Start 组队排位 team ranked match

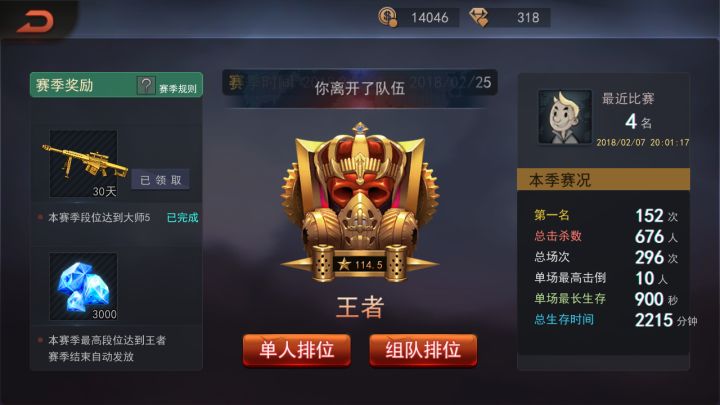tap(423, 350)
